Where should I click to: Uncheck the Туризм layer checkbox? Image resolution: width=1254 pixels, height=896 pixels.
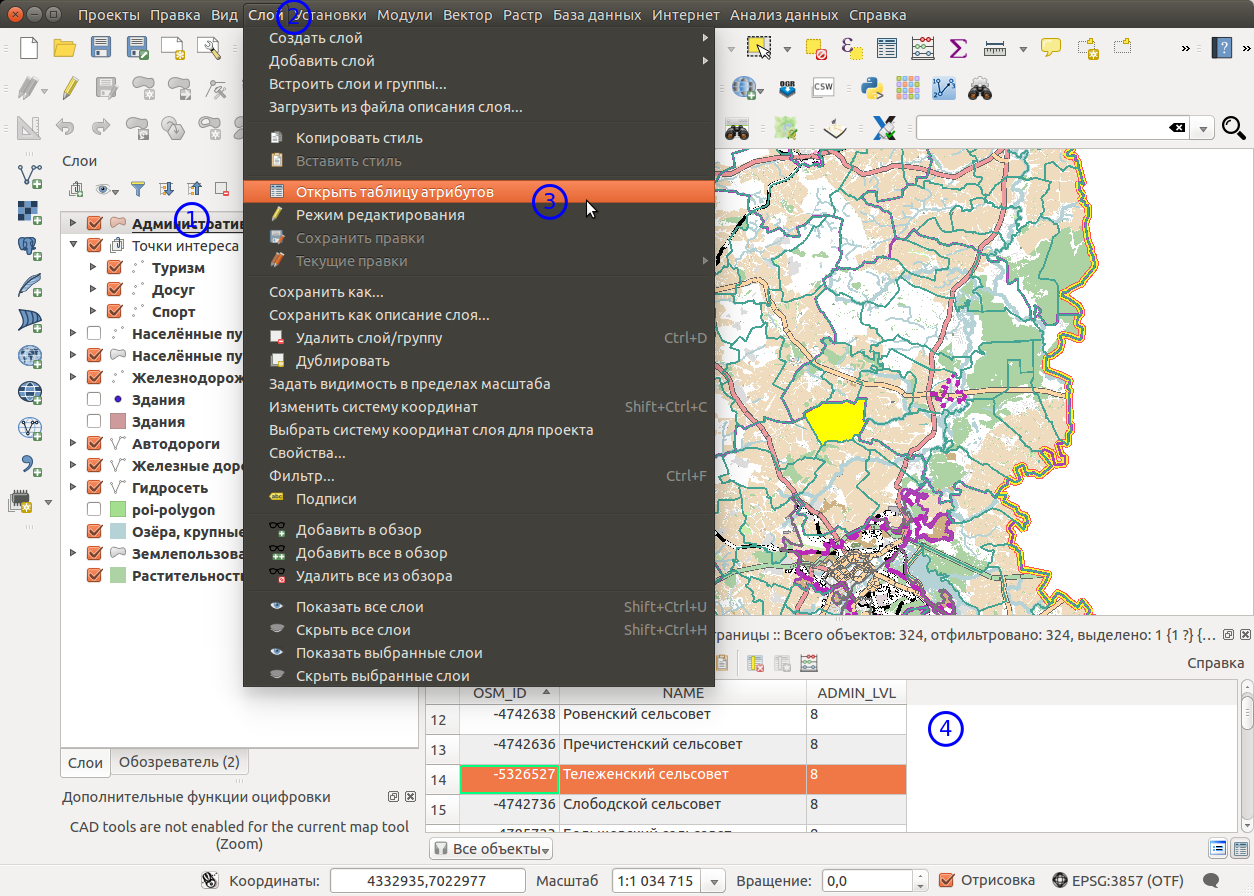(114, 268)
